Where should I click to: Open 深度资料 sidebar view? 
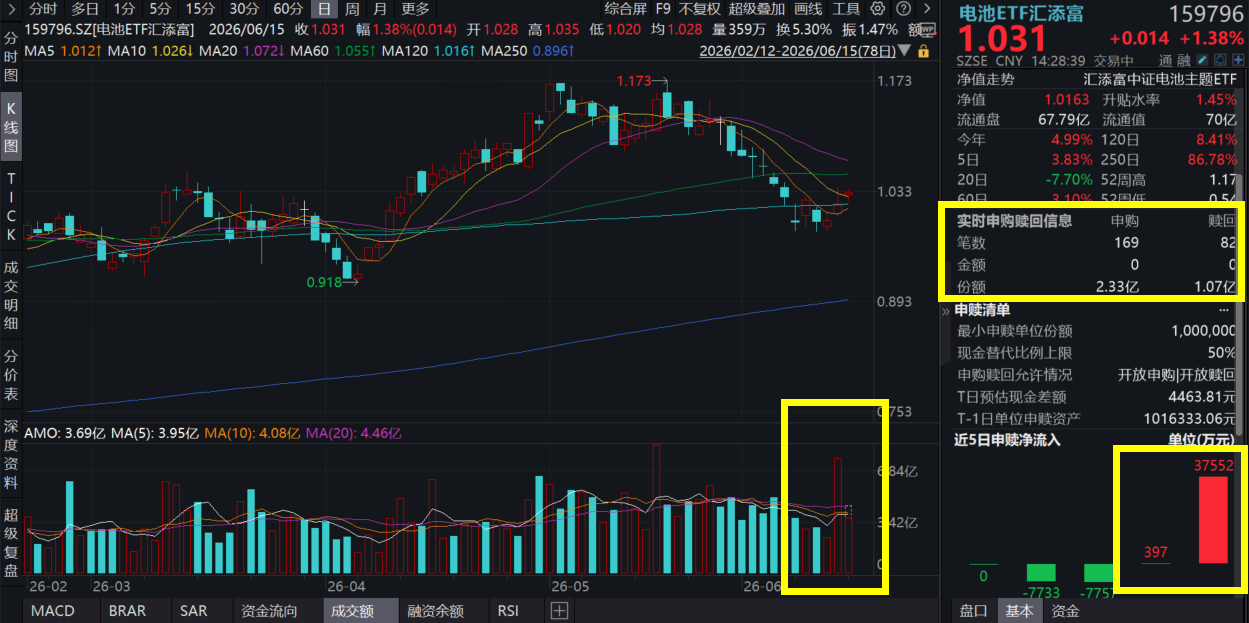[11, 455]
